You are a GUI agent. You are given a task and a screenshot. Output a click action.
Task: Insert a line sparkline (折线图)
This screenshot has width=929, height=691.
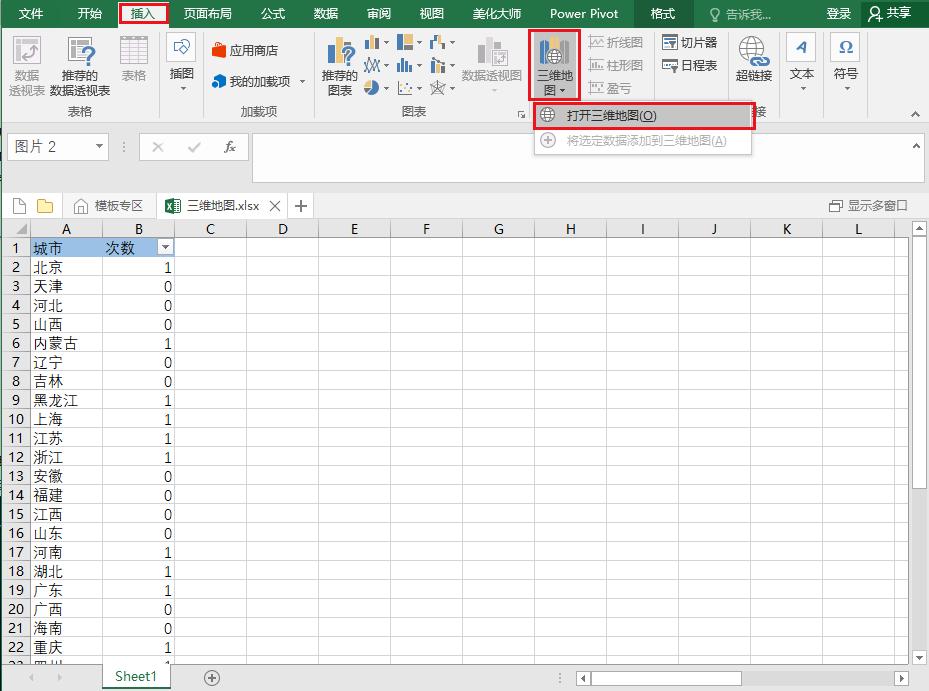pyautogui.click(x=616, y=42)
